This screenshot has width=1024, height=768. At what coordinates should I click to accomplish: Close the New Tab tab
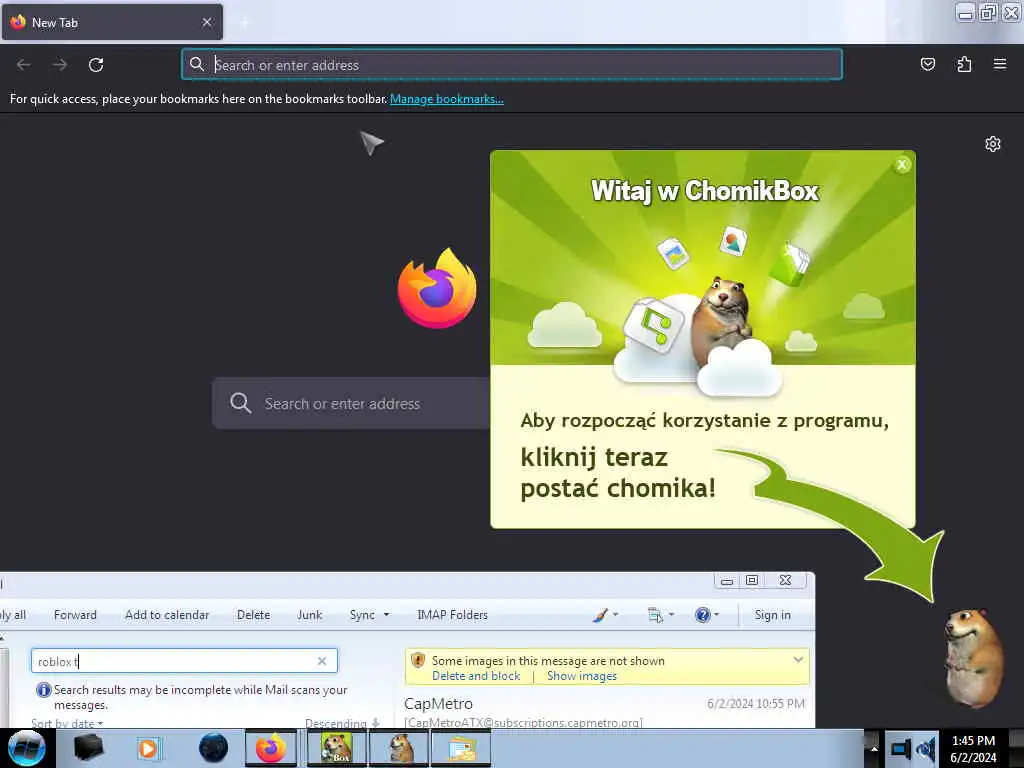pos(207,22)
